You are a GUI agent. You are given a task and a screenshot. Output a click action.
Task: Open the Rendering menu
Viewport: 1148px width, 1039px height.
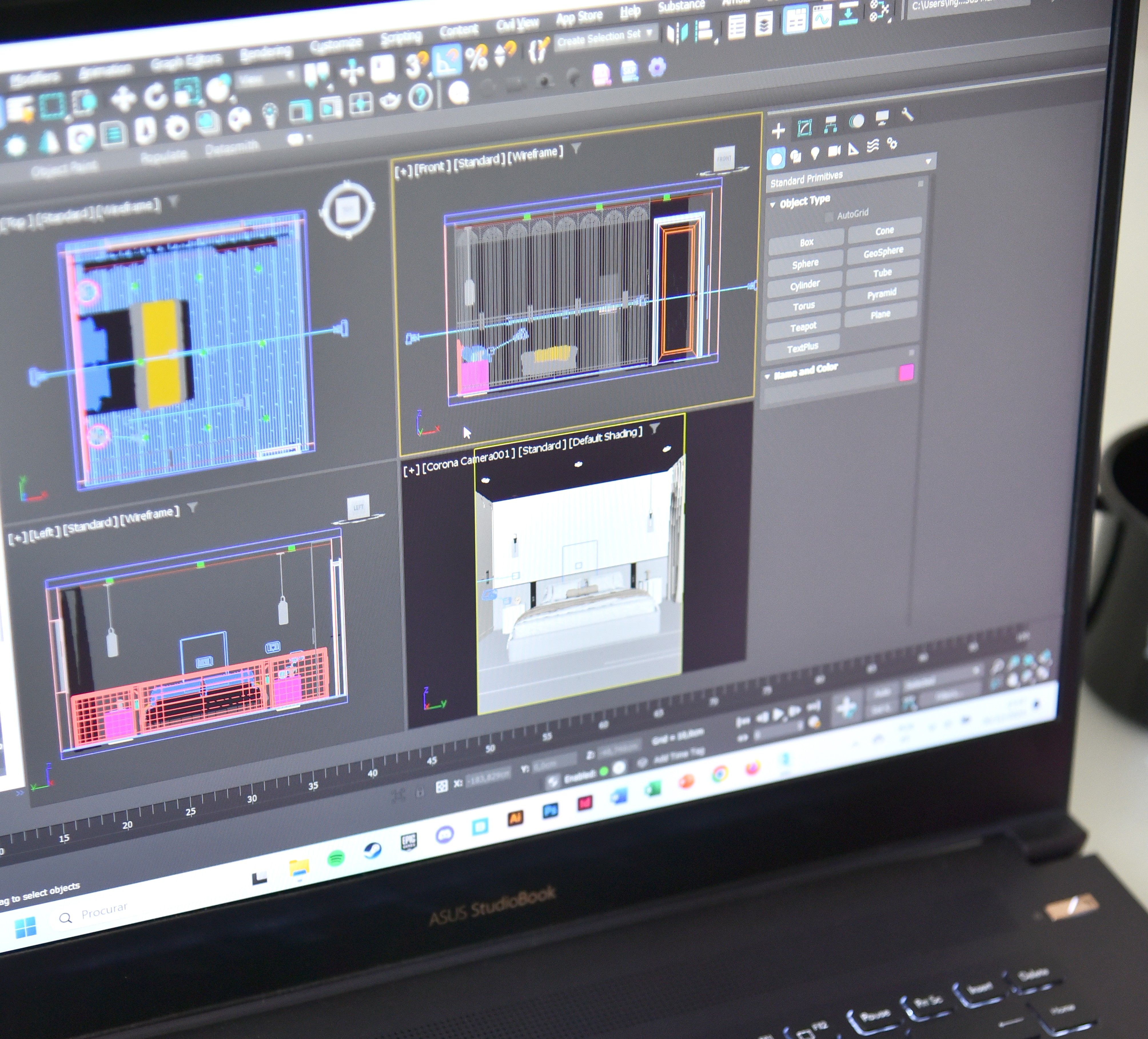tap(265, 53)
